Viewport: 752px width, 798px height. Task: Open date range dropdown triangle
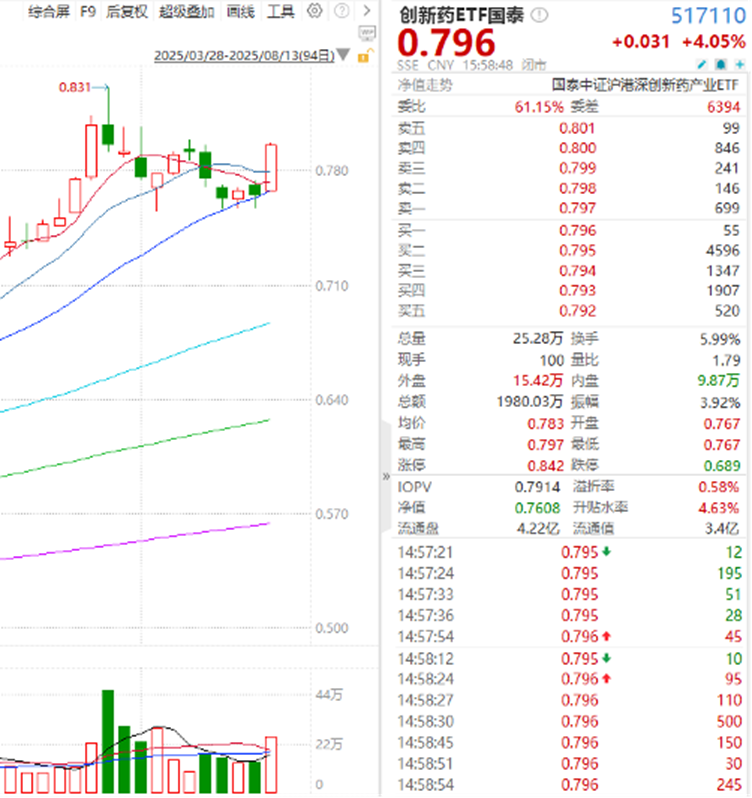click(x=345, y=56)
